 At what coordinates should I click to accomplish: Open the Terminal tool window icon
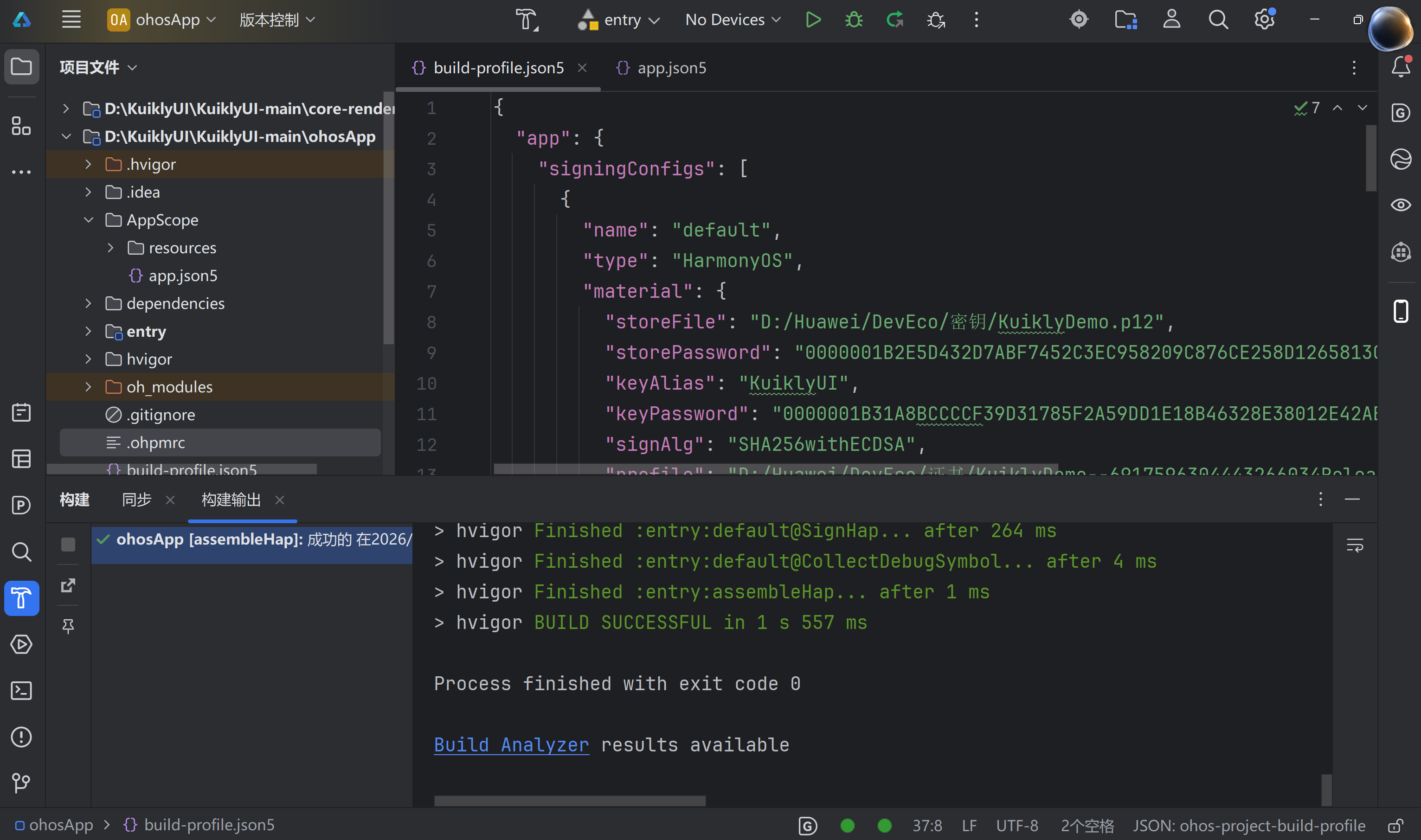coord(21,691)
